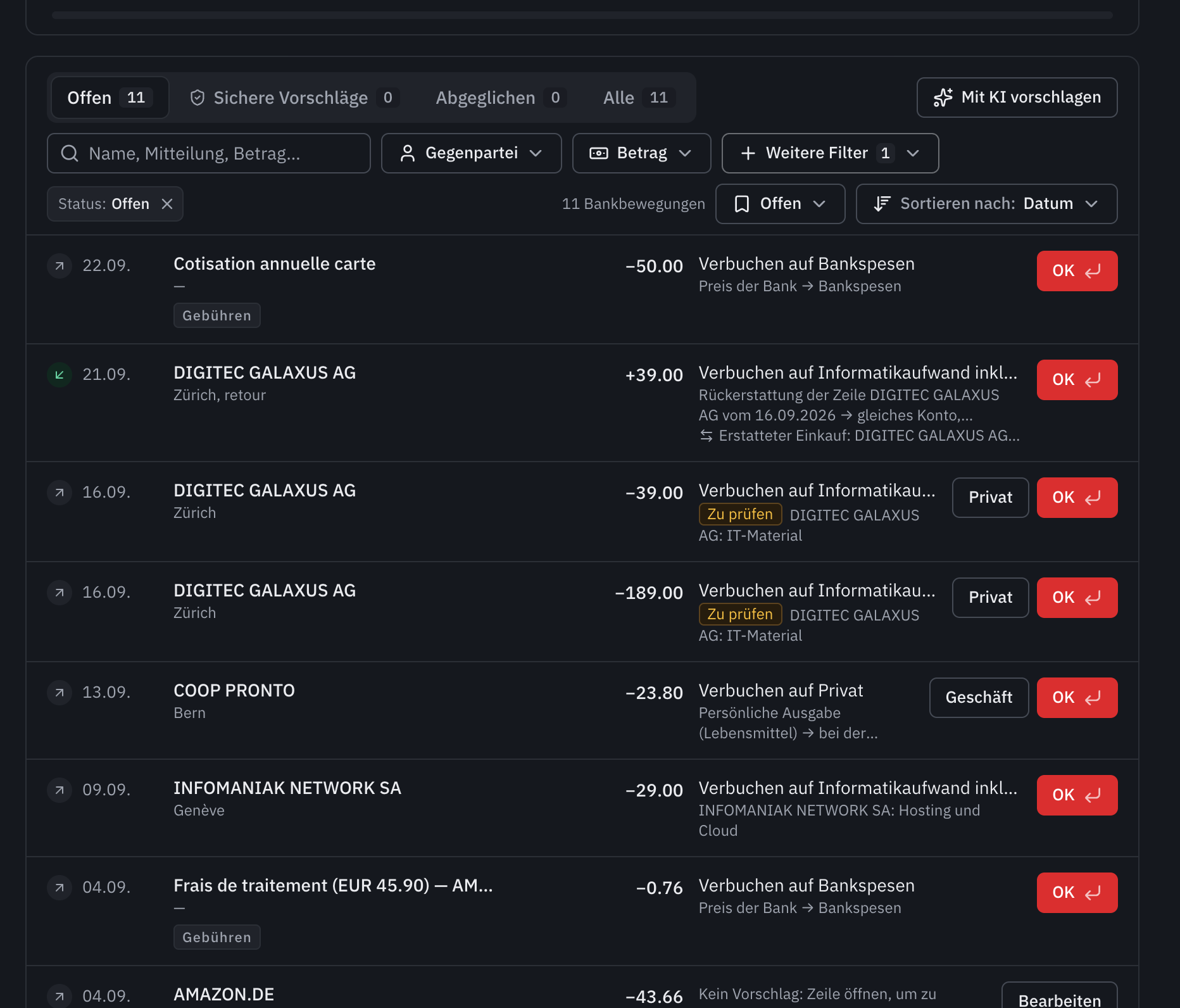Expand the Weitere Filter dropdown

tap(831, 153)
